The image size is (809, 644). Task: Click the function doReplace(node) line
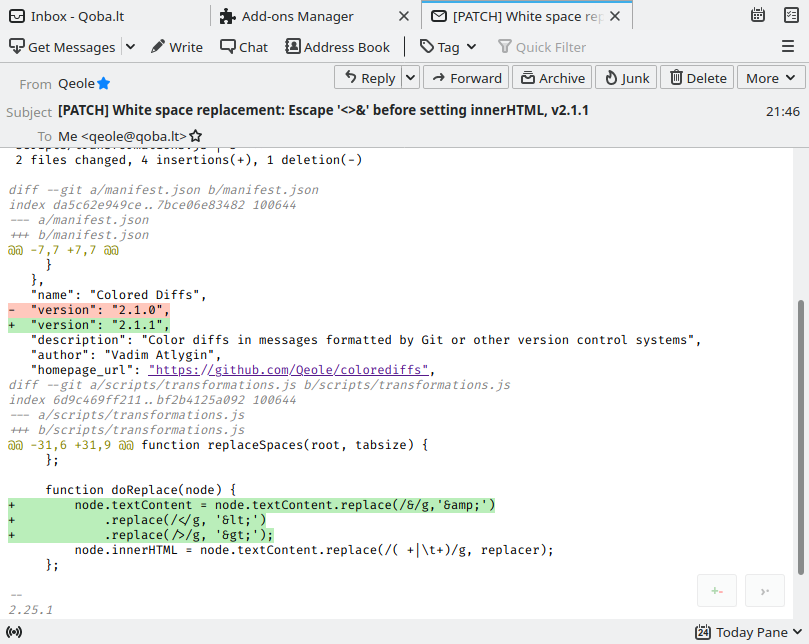tap(140, 490)
